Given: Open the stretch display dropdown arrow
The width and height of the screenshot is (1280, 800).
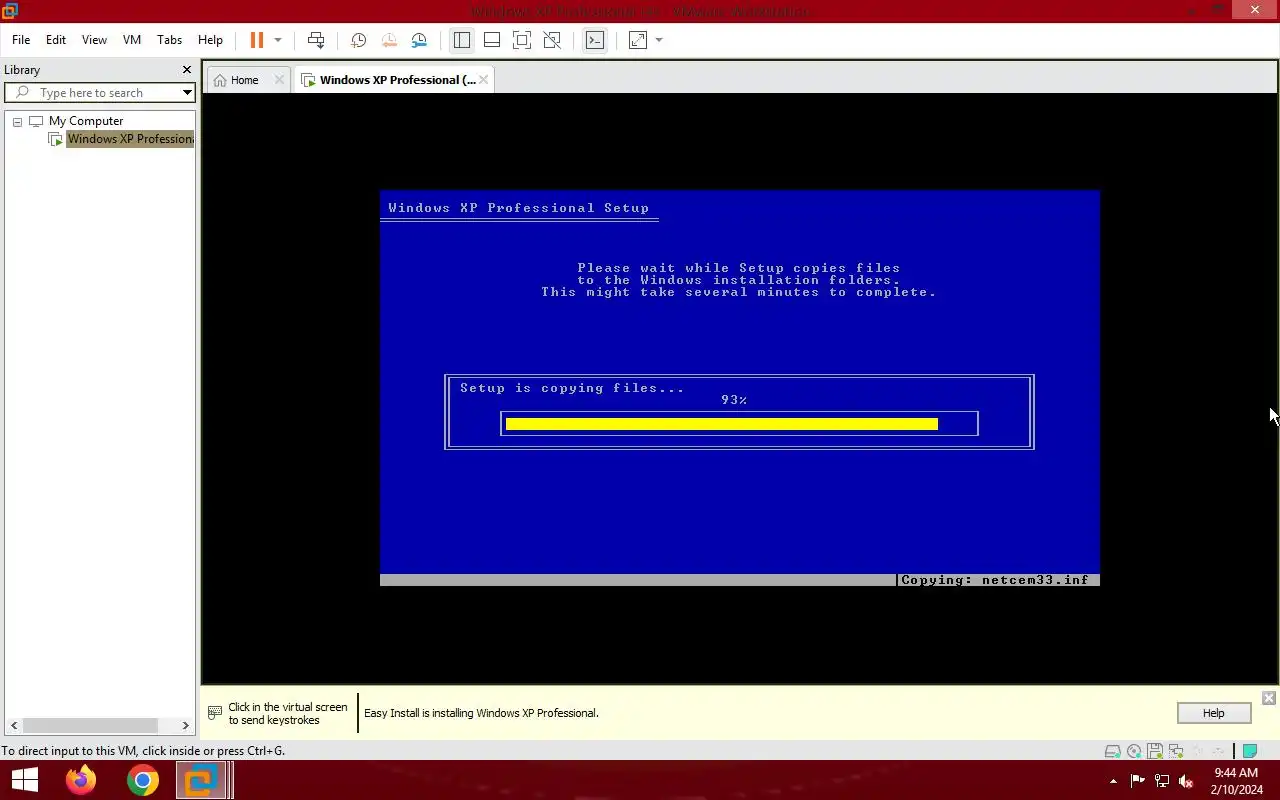Looking at the screenshot, I should click(659, 40).
